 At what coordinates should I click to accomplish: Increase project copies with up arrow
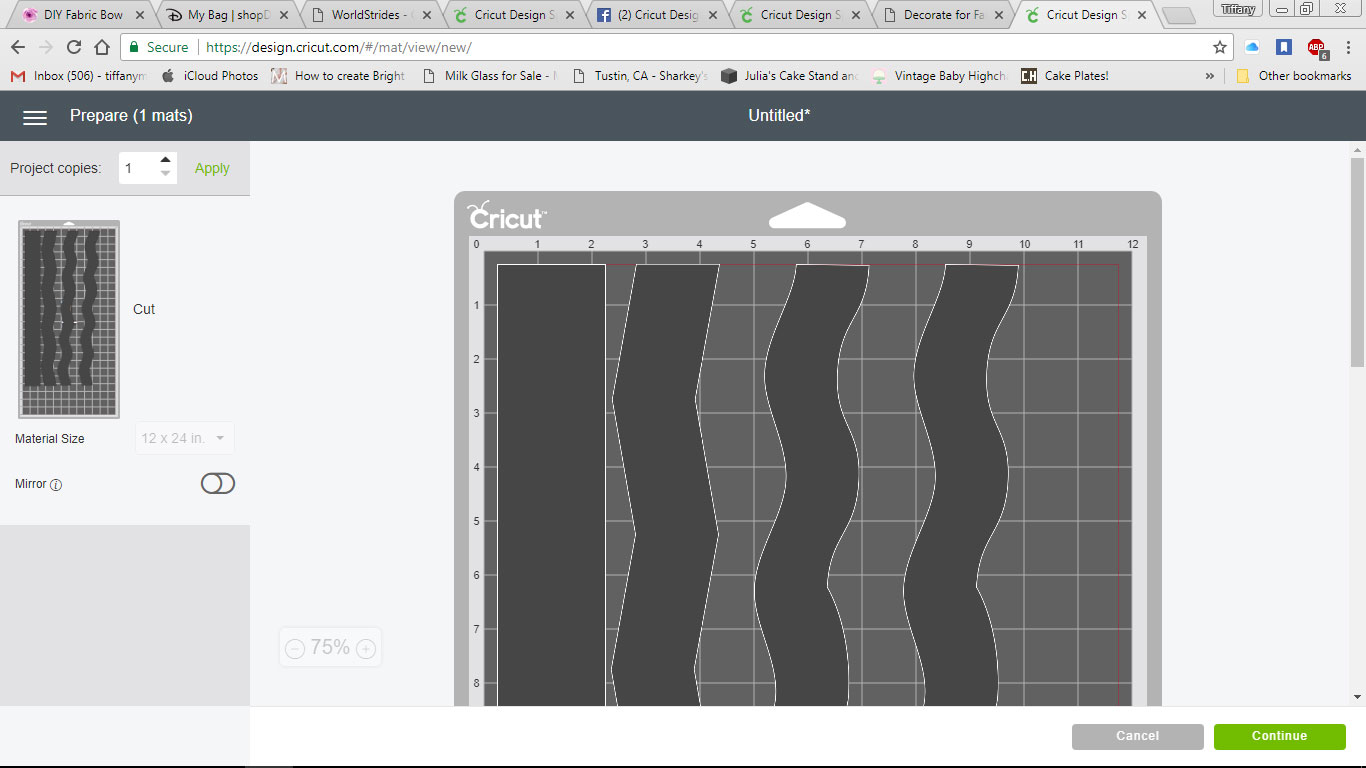coord(166,160)
